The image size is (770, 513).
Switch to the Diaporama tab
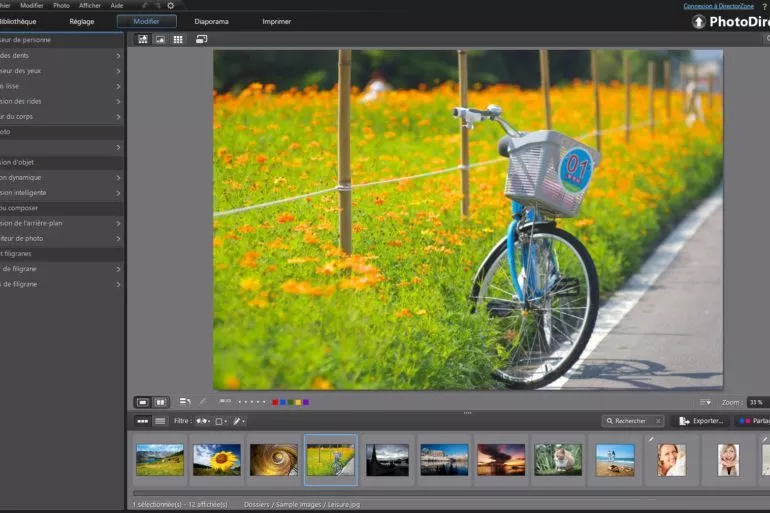tap(211, 22)
